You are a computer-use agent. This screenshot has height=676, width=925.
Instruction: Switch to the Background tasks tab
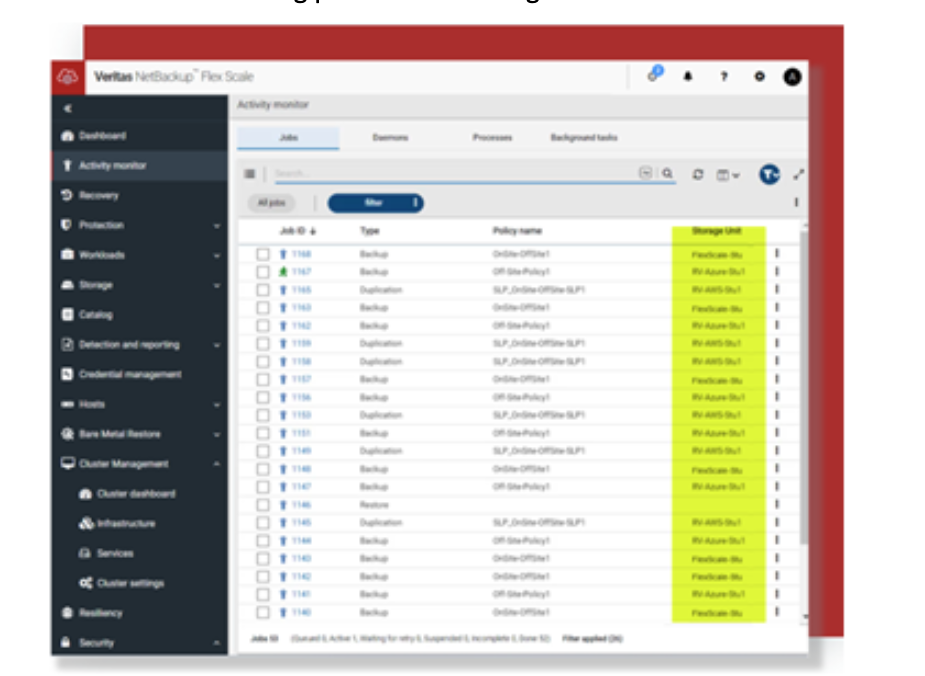584,137
